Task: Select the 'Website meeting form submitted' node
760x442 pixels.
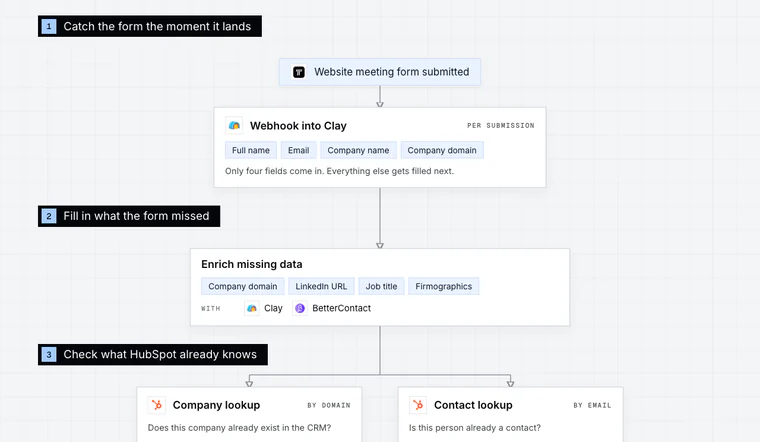Action: pyautogui.click(x=380, y=72)
